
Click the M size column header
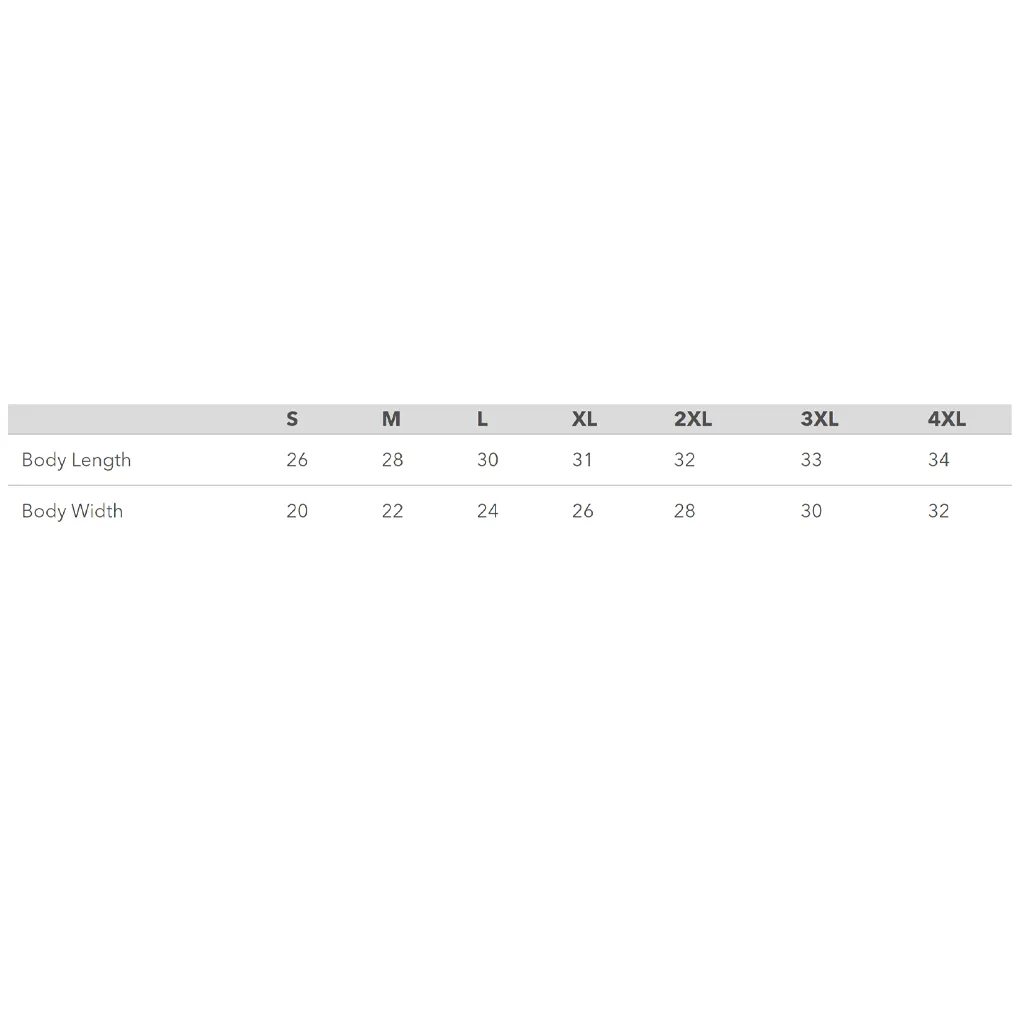coord(391,419)
